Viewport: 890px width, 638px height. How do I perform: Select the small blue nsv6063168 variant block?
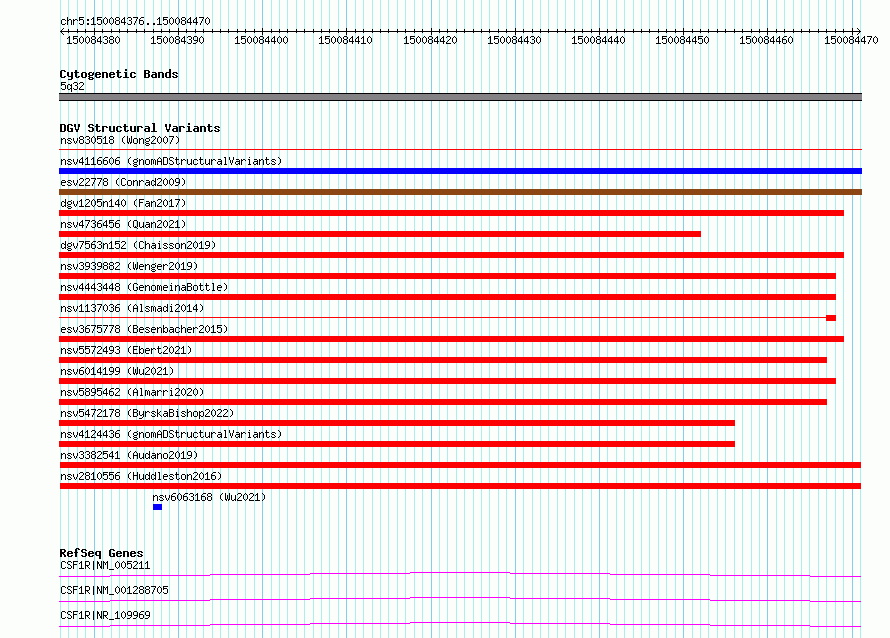[157, 507]
